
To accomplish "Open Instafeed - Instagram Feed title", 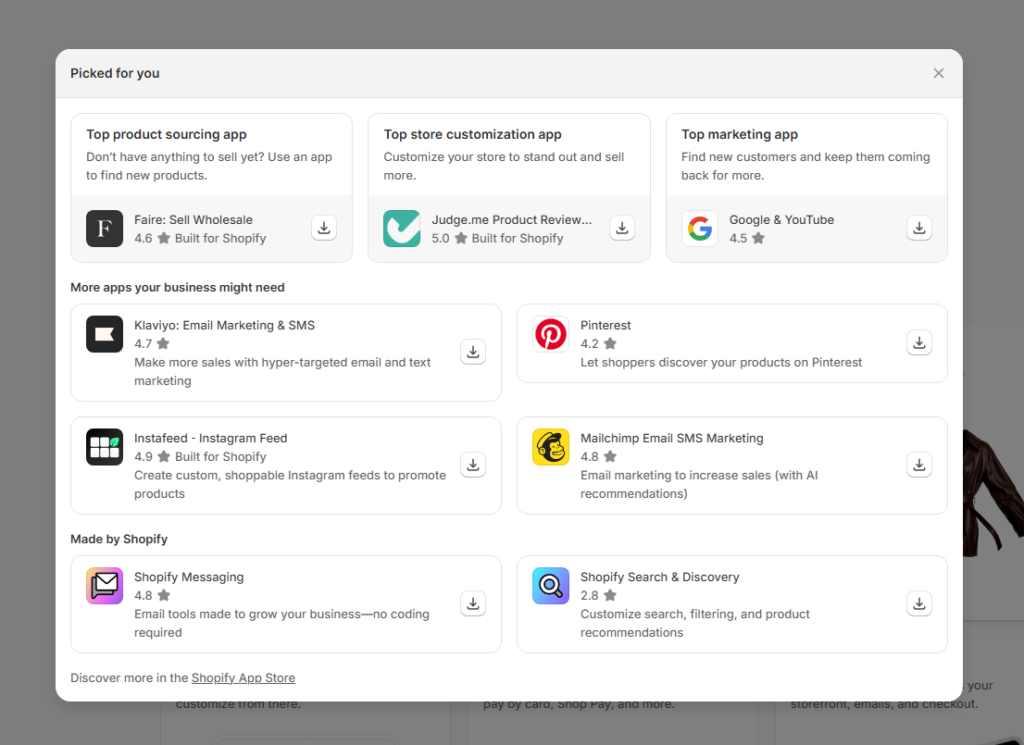I will click(x=210, y=438).
